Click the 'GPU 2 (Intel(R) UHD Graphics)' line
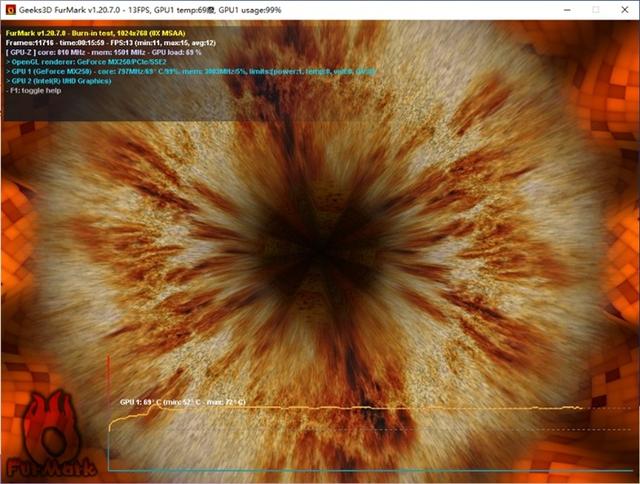The width and height of the screenshot is (640, 484). tap(59, 81)
